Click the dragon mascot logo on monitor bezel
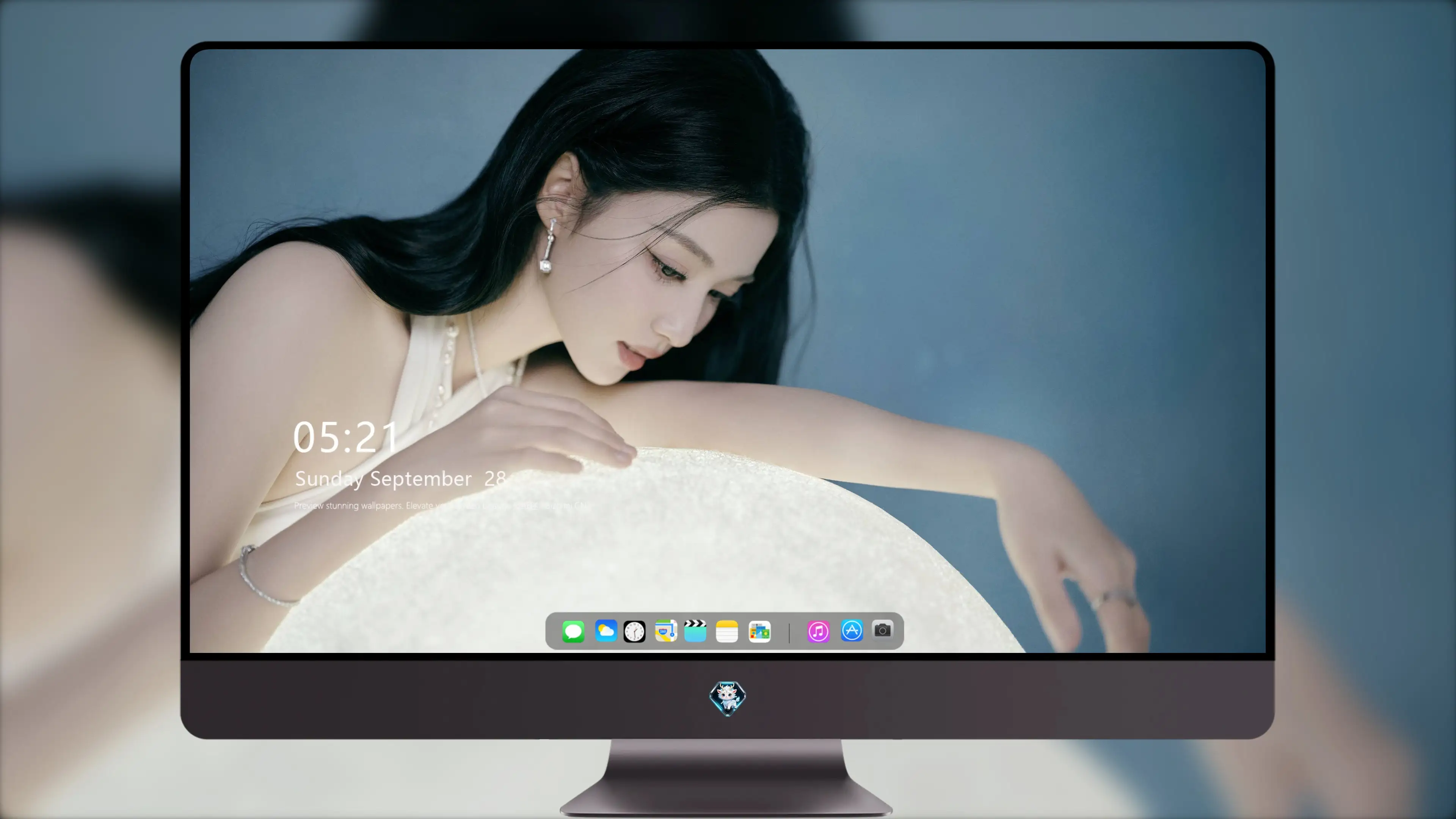1456x819 pixels. pyautogui.click(x=728, y=698)
